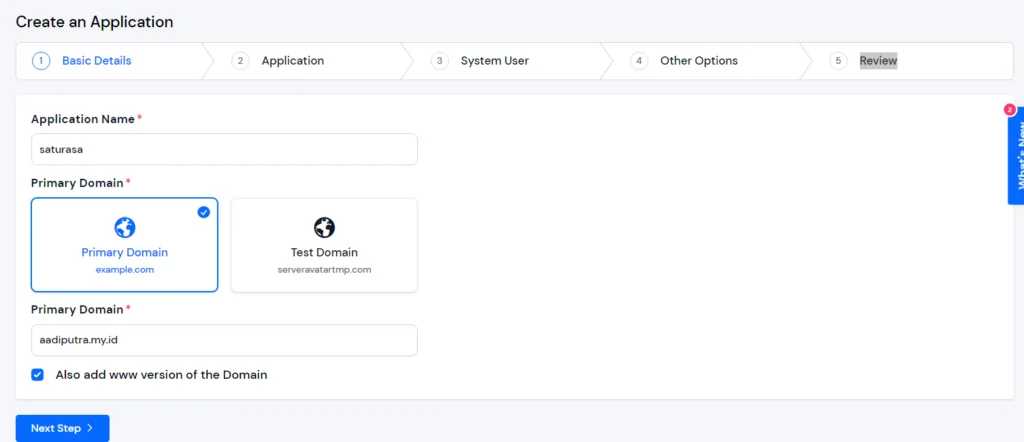
Task: Click the example.com text on domain card
Action: pyautogui.click(x=125, y=269)
